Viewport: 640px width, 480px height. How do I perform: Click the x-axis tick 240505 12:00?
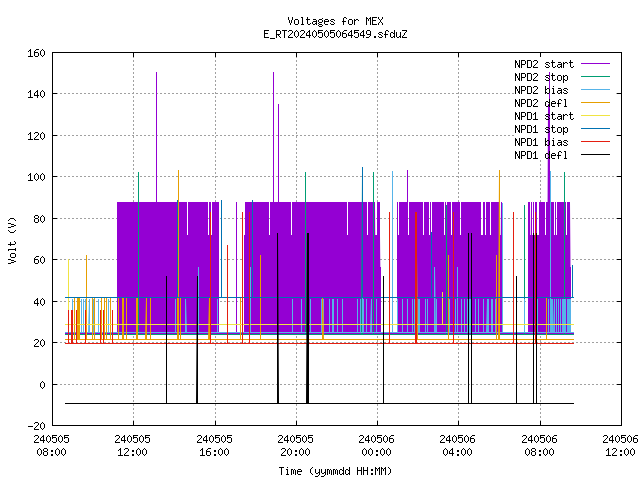(133, 446)
